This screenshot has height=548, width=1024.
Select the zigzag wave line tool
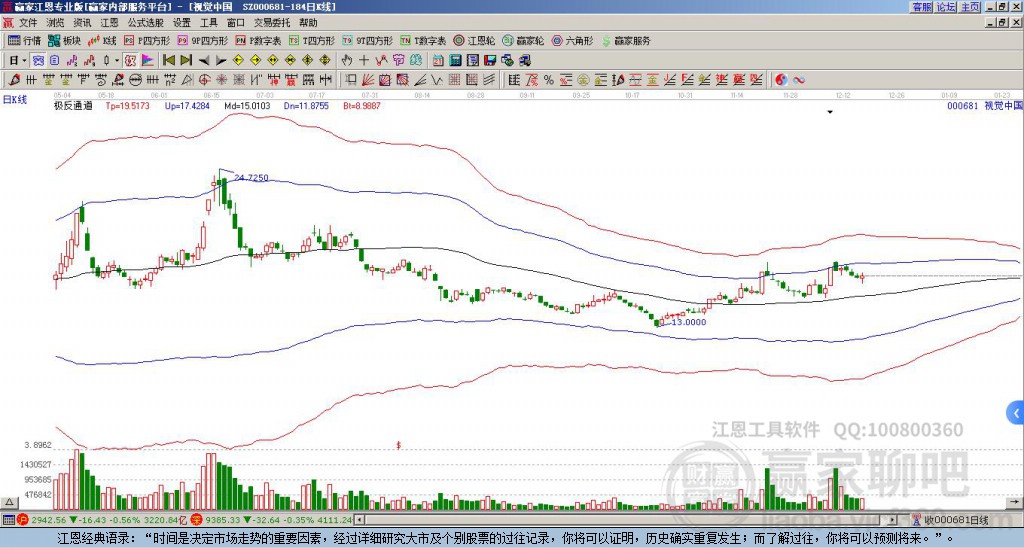click(437, 80)
